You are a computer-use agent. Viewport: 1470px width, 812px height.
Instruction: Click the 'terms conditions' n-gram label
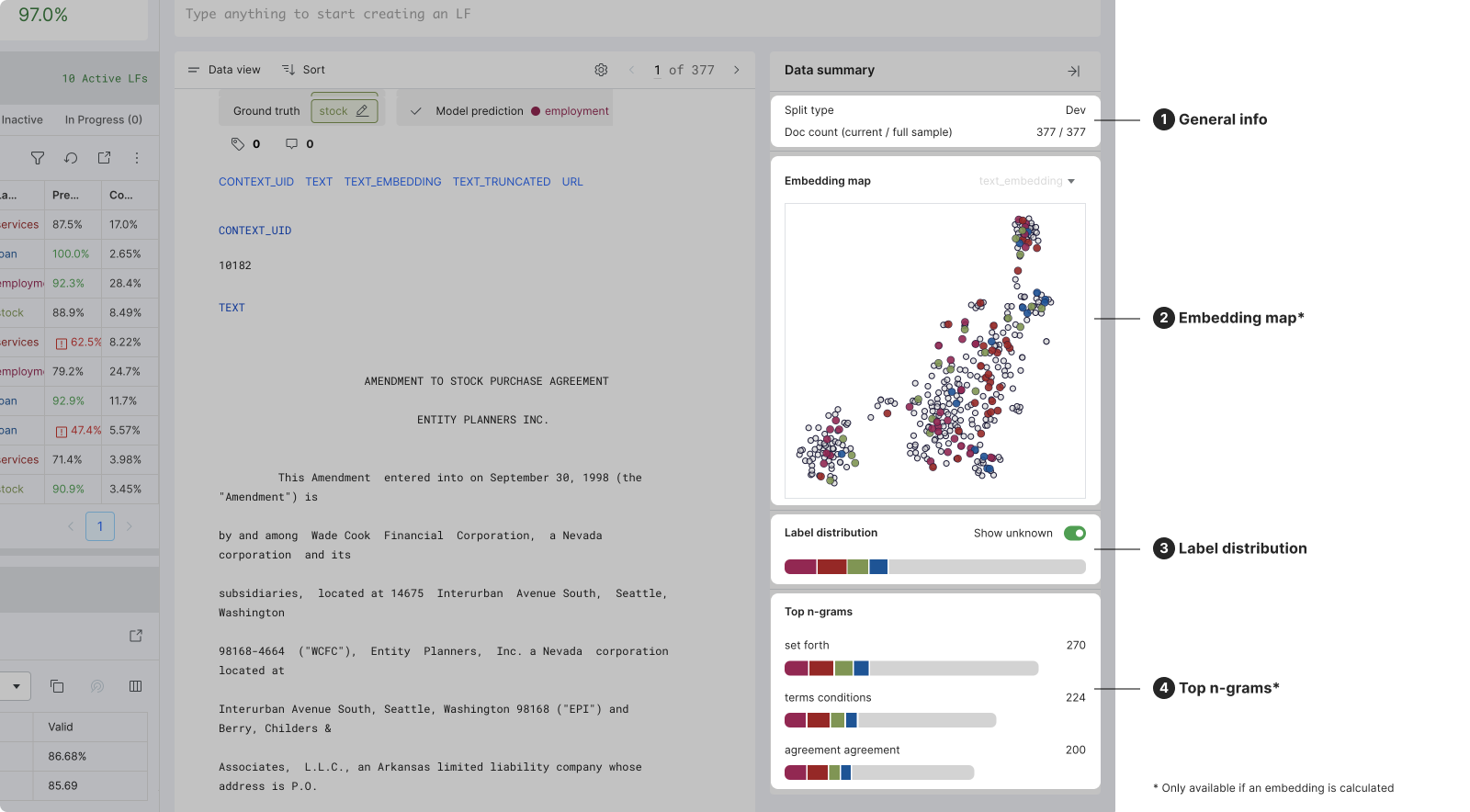click(828, 698)
